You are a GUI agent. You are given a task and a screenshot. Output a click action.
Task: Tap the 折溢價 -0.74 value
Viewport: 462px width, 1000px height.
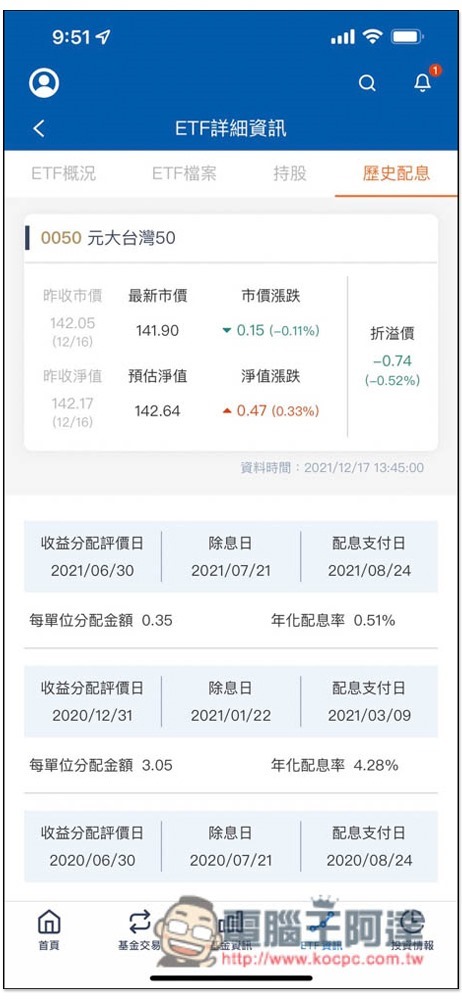tap(392, 361)
